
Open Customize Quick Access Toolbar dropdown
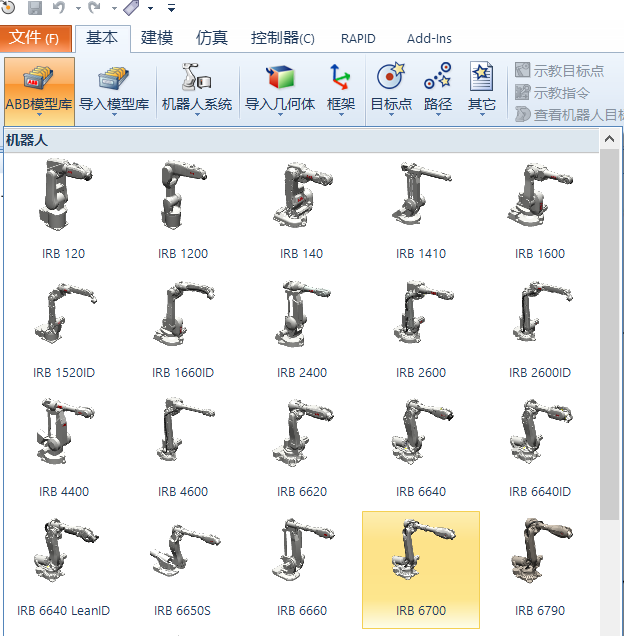pos(172,8)
